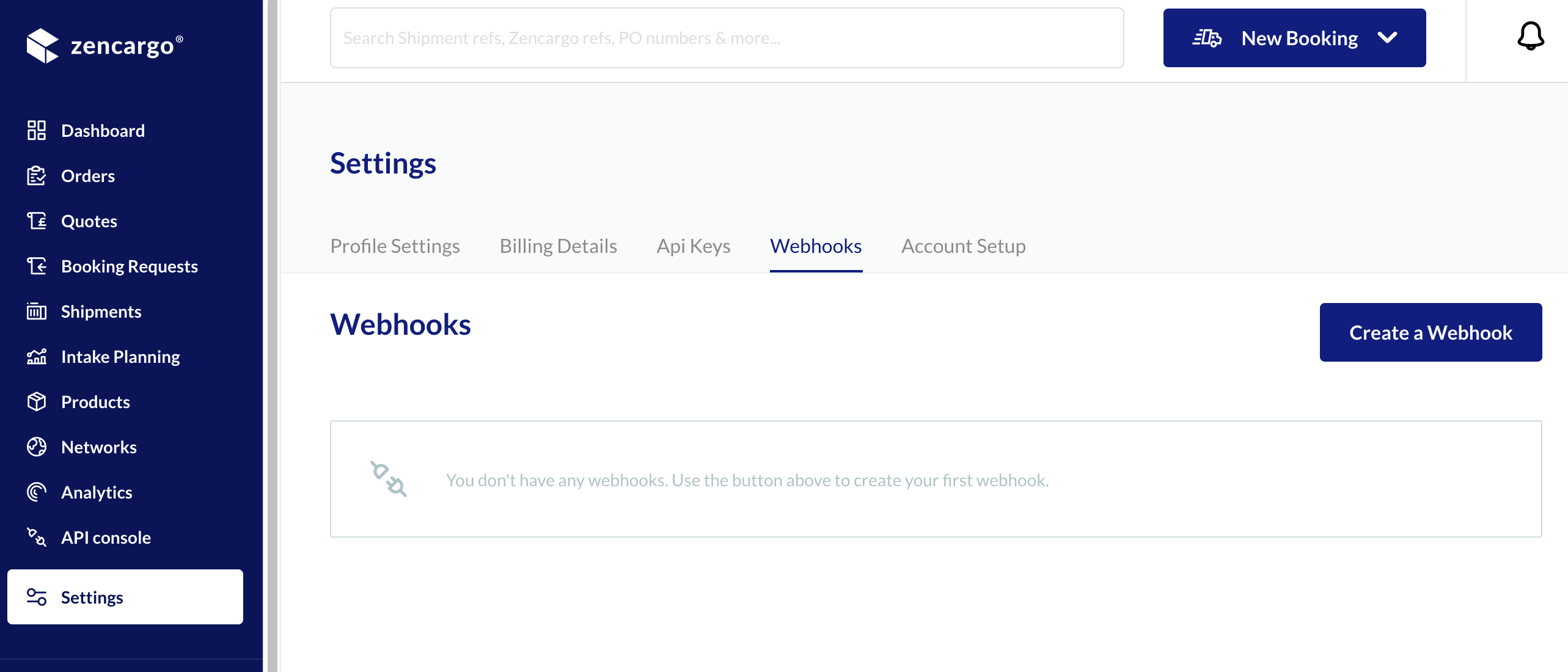Viewport: 1568px width, 672px height.
Task: Open notifications via the bell icon
Action: coord(1530,37)
